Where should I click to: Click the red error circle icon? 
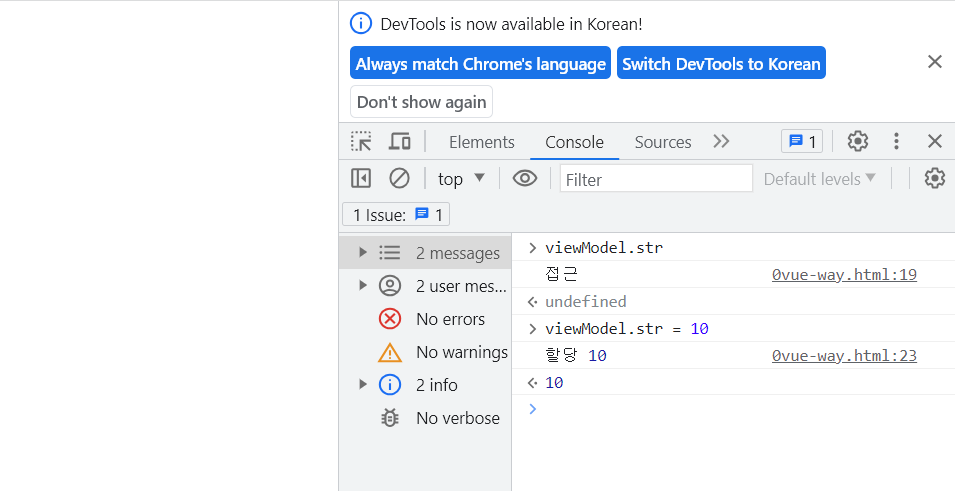tap(390, 319)
